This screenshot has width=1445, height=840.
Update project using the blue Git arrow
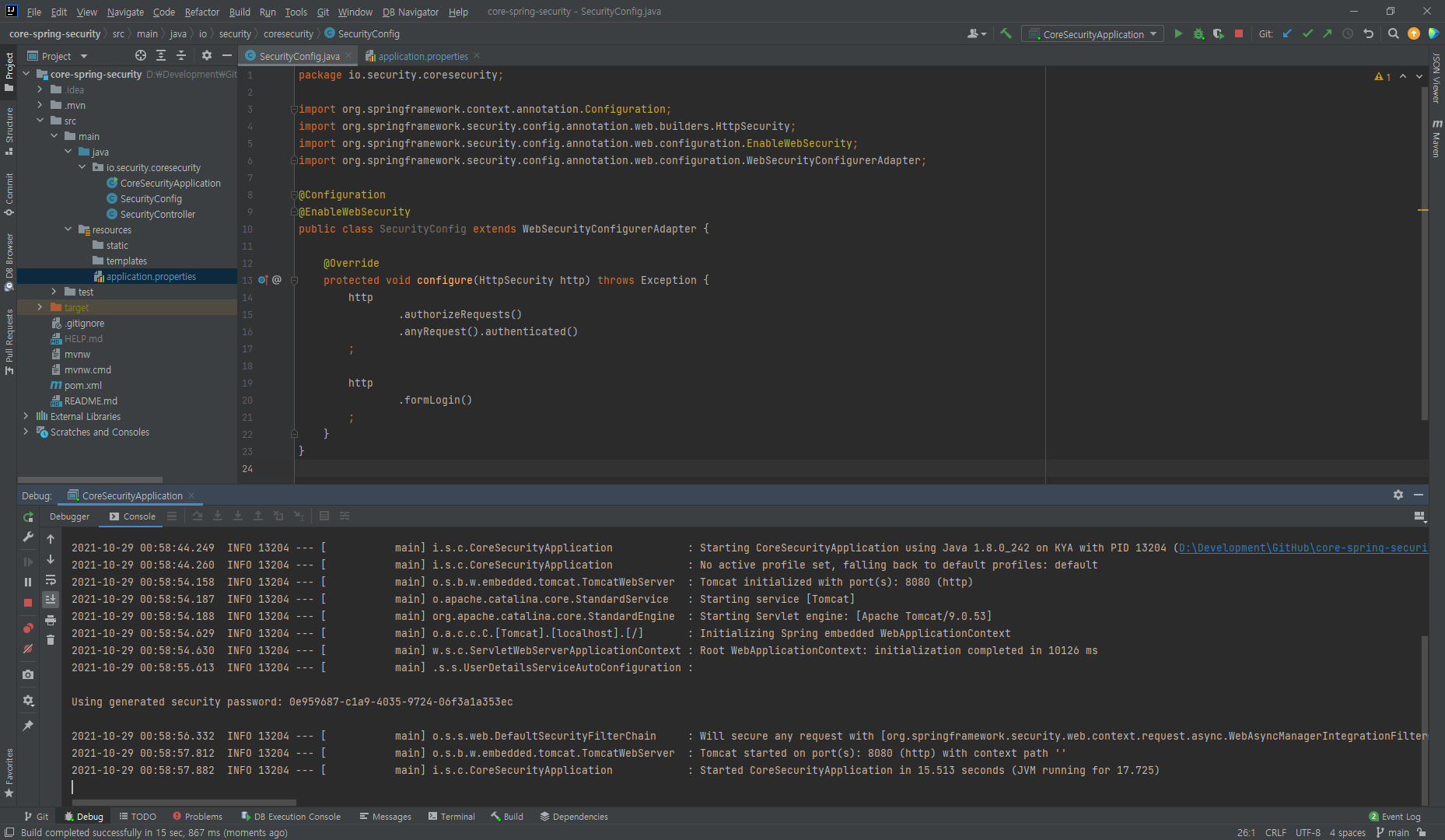(1287, 34)
